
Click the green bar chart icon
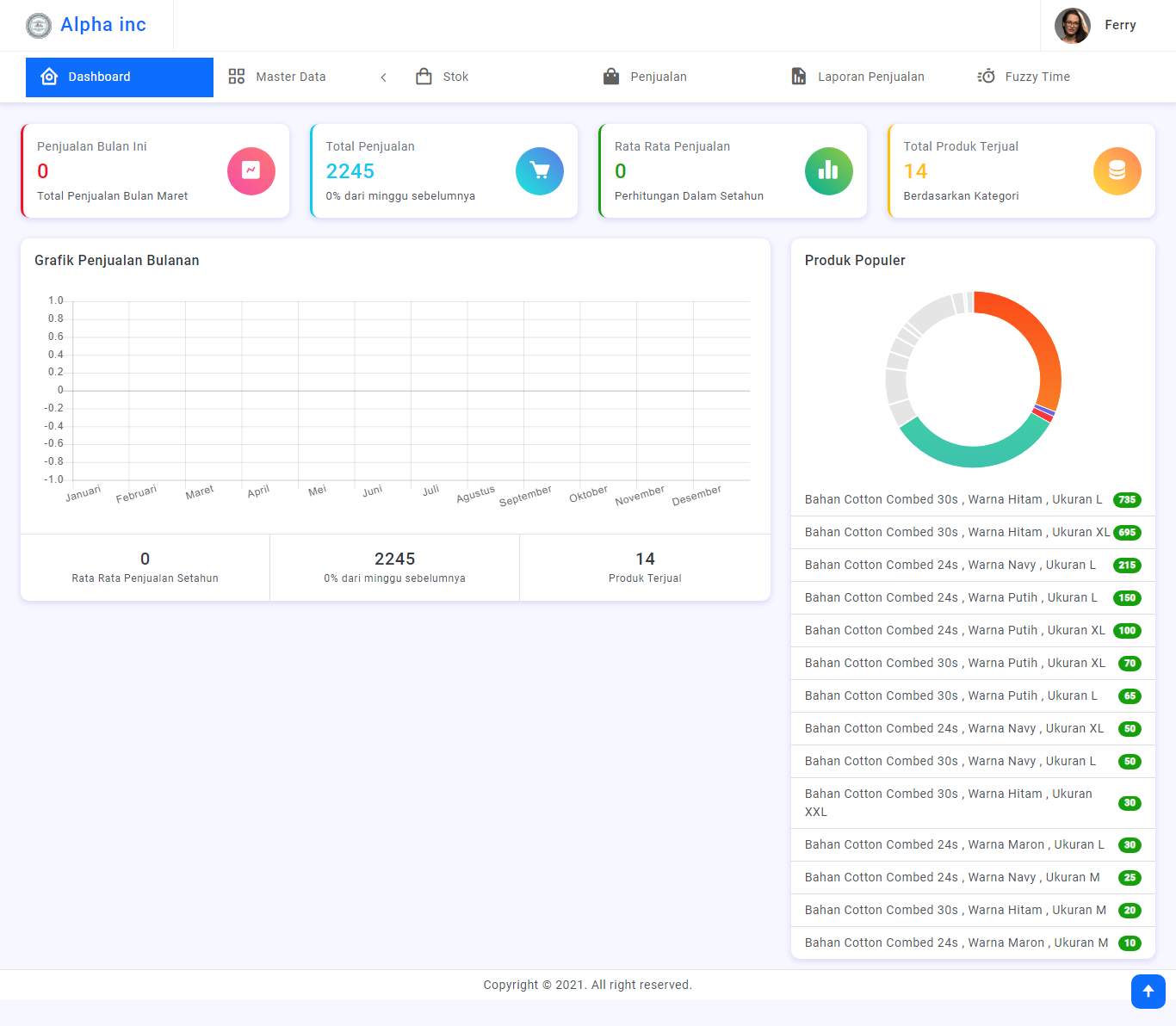(828, 171)
